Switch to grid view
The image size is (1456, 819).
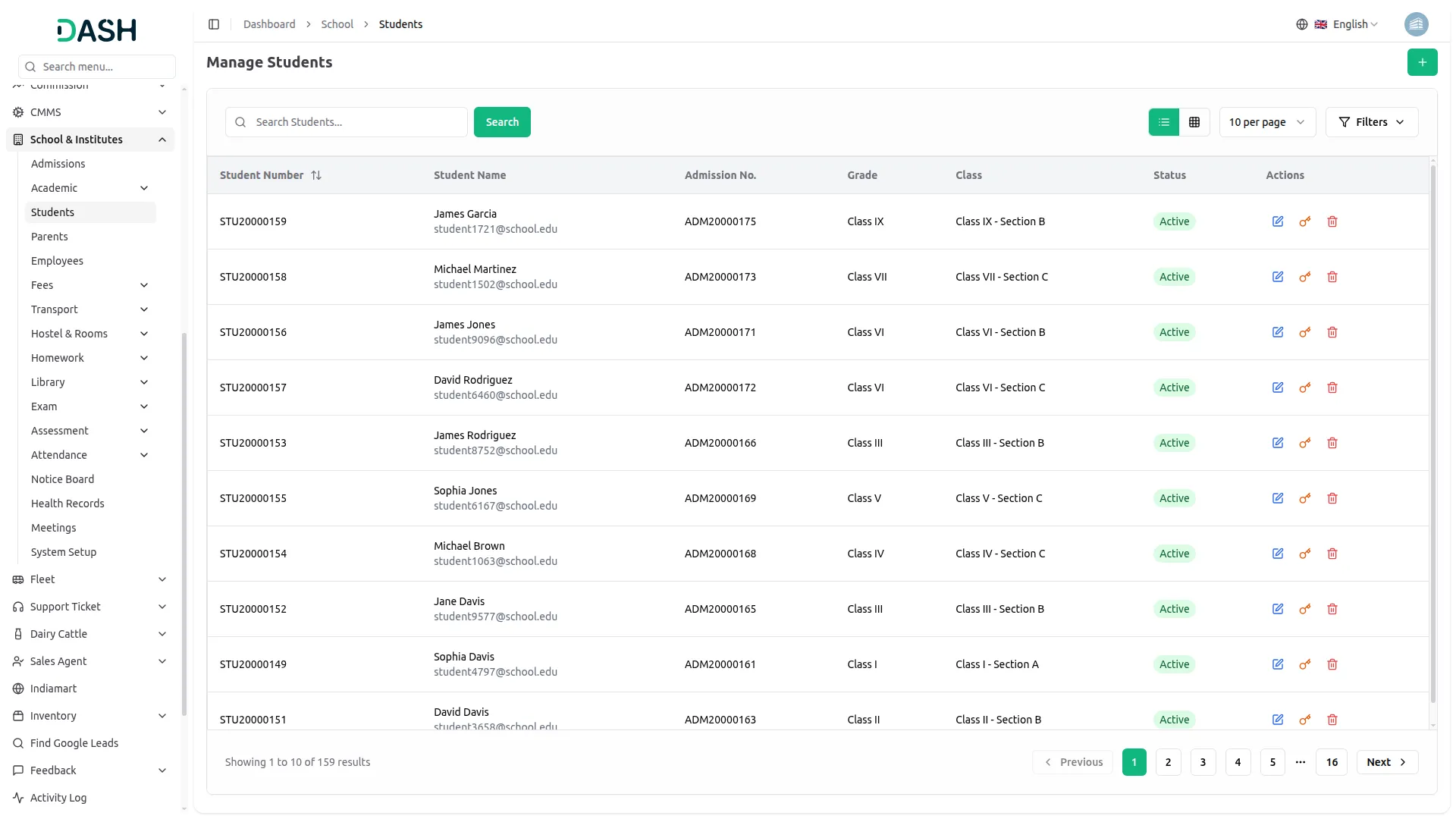1194,122
